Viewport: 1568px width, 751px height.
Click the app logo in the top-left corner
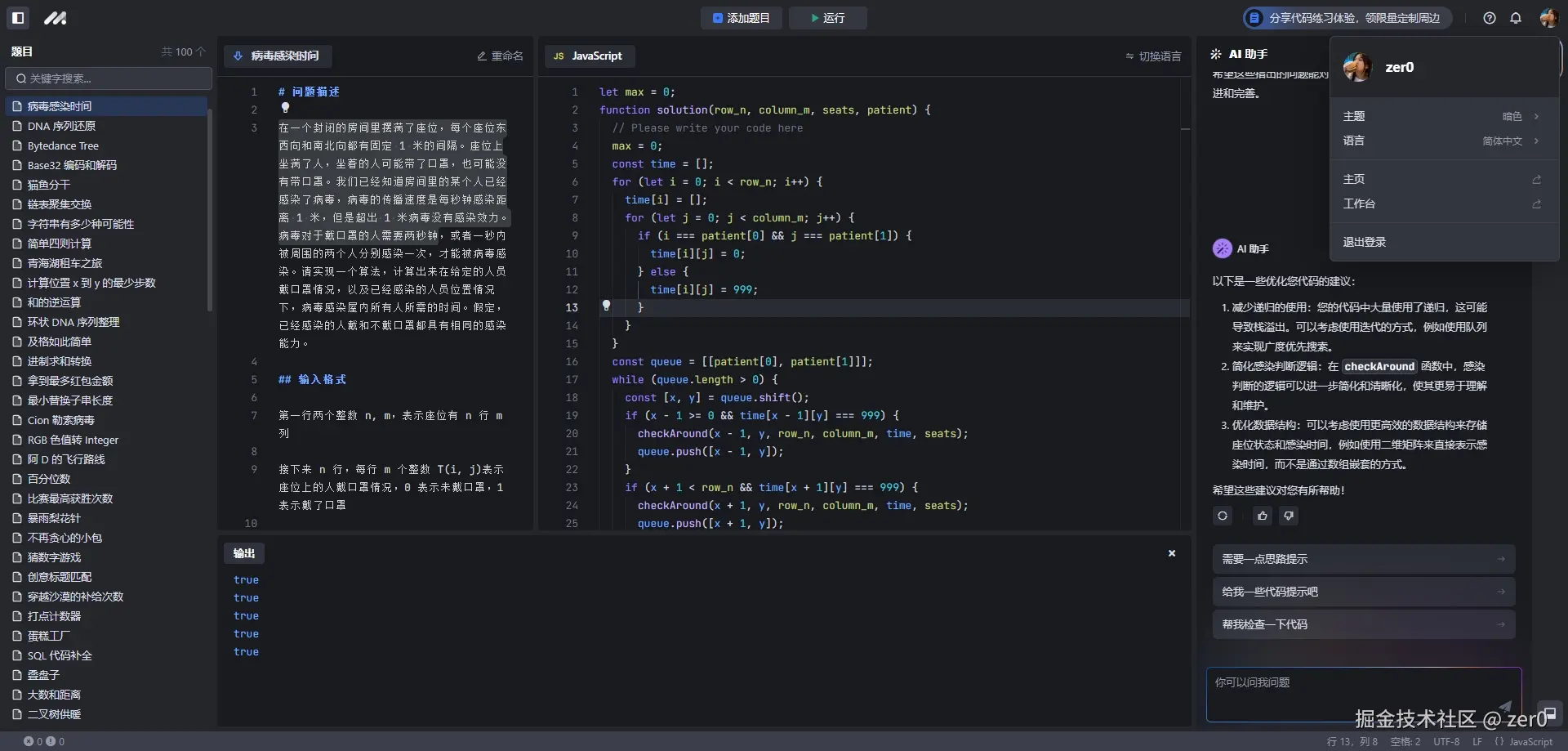click(x=54, y=17)
